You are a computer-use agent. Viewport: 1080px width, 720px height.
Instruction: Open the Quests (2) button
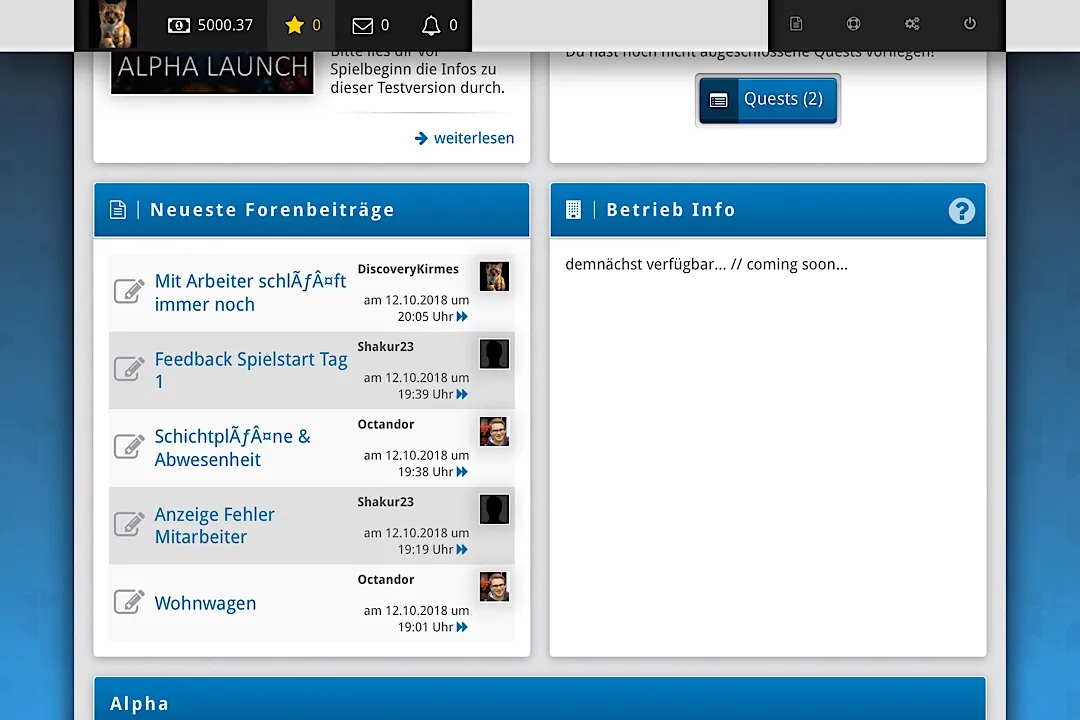767,100
